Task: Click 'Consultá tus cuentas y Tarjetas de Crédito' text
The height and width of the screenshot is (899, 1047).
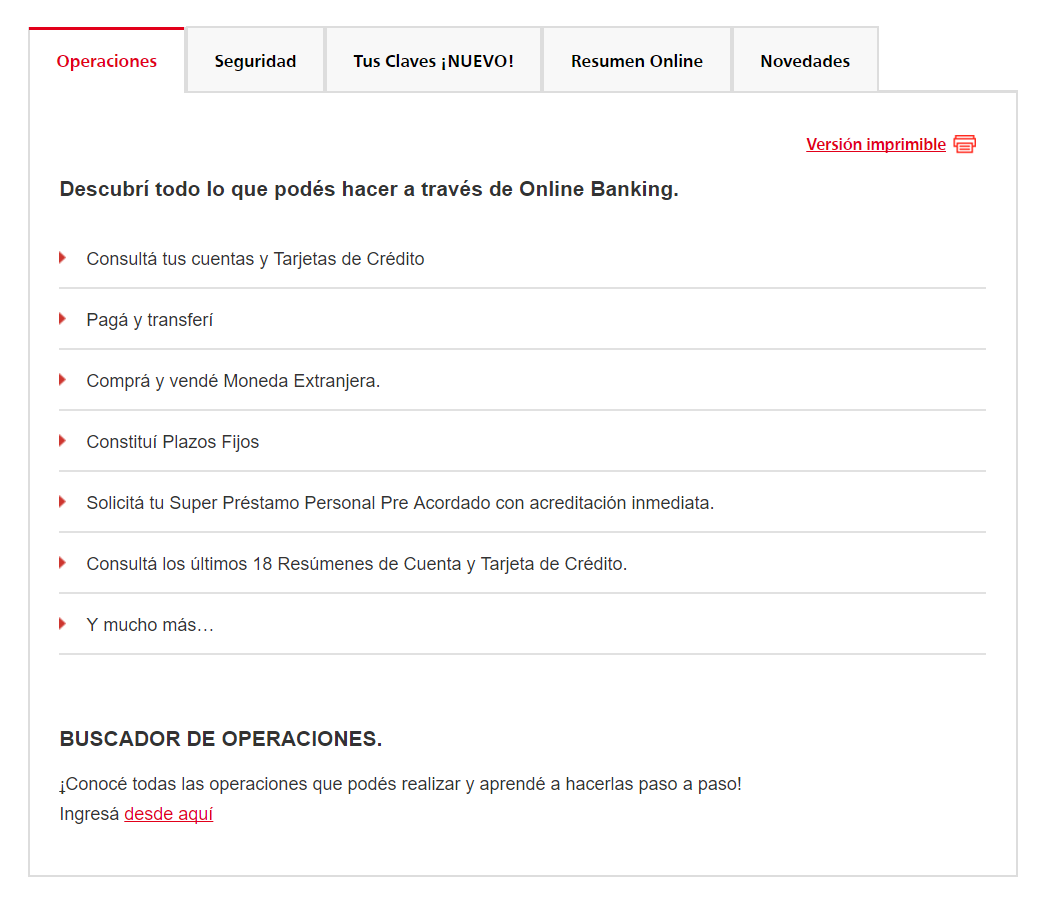Action: click(255, 259)
